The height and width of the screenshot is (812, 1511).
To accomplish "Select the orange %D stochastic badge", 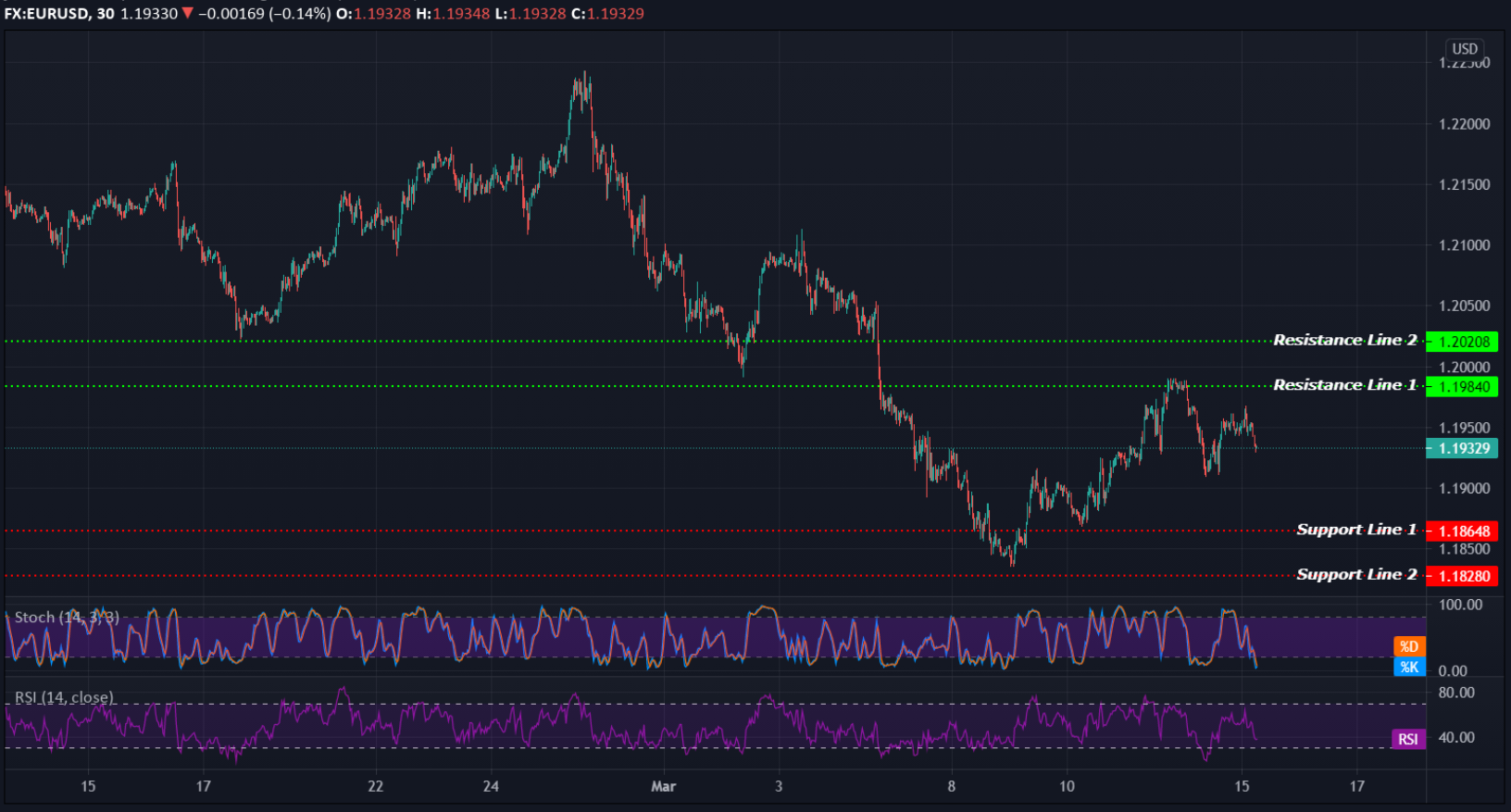I will [x=1408, y=646].
